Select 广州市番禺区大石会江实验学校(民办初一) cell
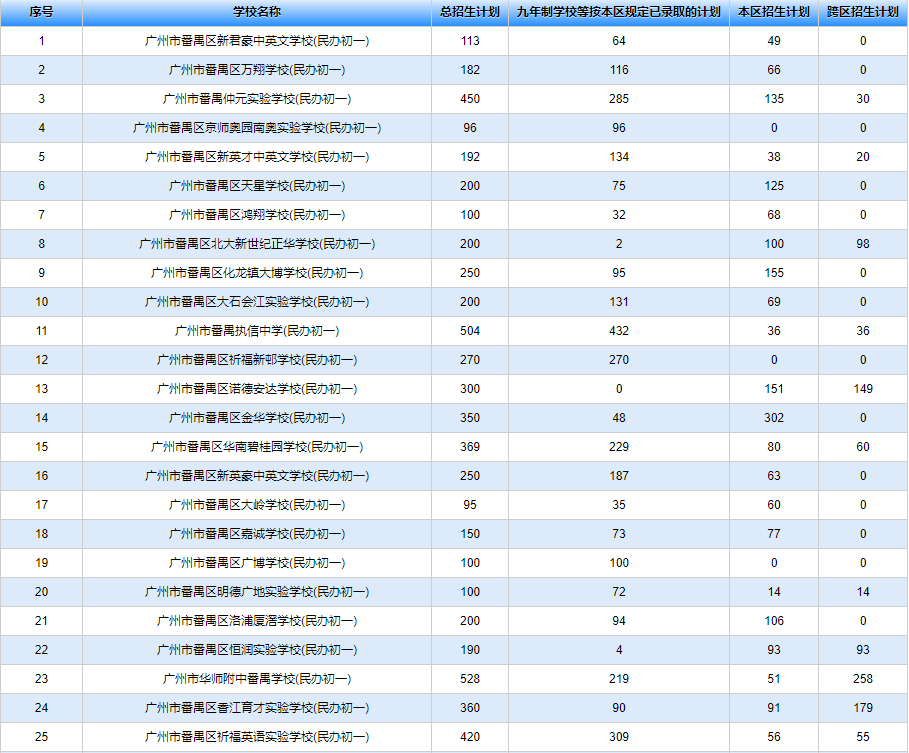Image resolution: width=909 pixels, height=753 pixels. 257,302
